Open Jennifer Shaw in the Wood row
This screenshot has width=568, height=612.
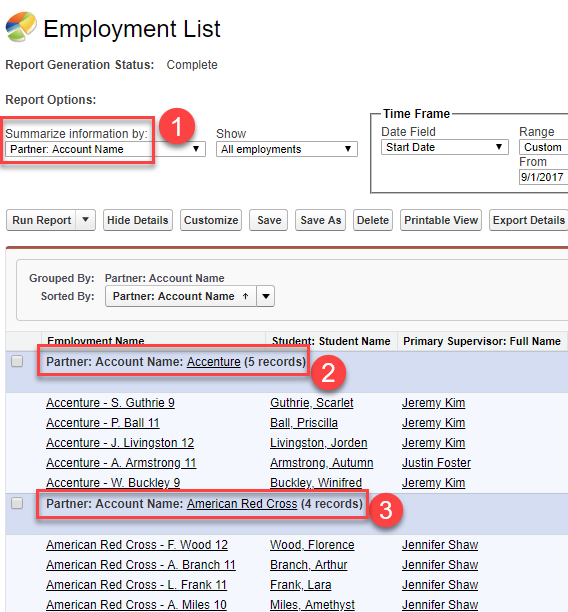coord(440,545)
